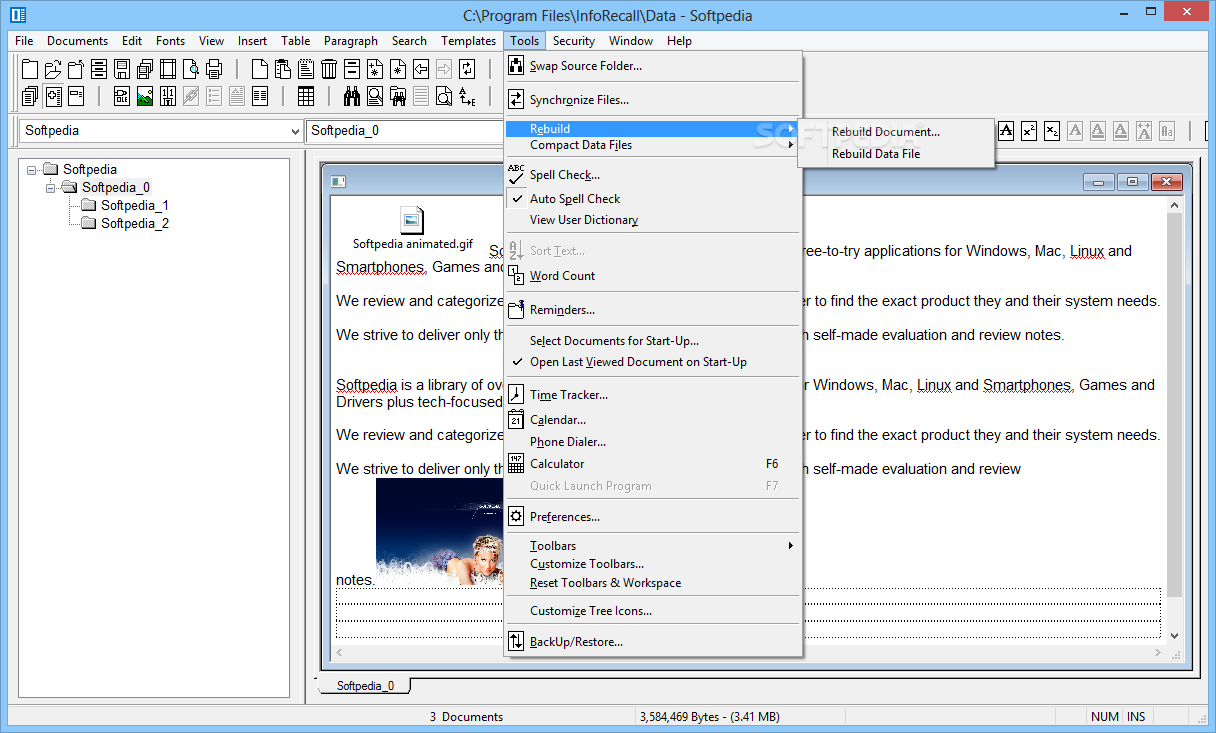Switch to Softpedia_0 document tab
The width and height of the screenshot is (1216, 733).
point(365,686)
